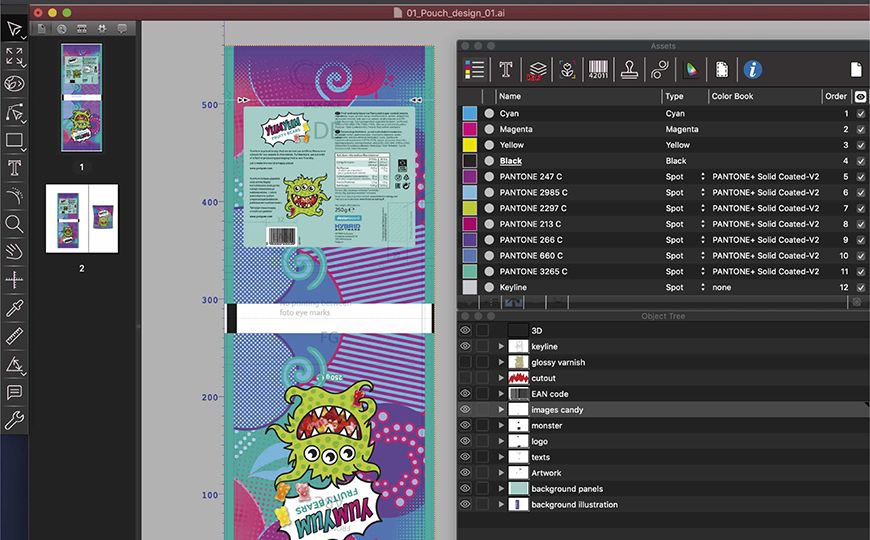
Task: Open the blue info asset view
Action: 753,69
